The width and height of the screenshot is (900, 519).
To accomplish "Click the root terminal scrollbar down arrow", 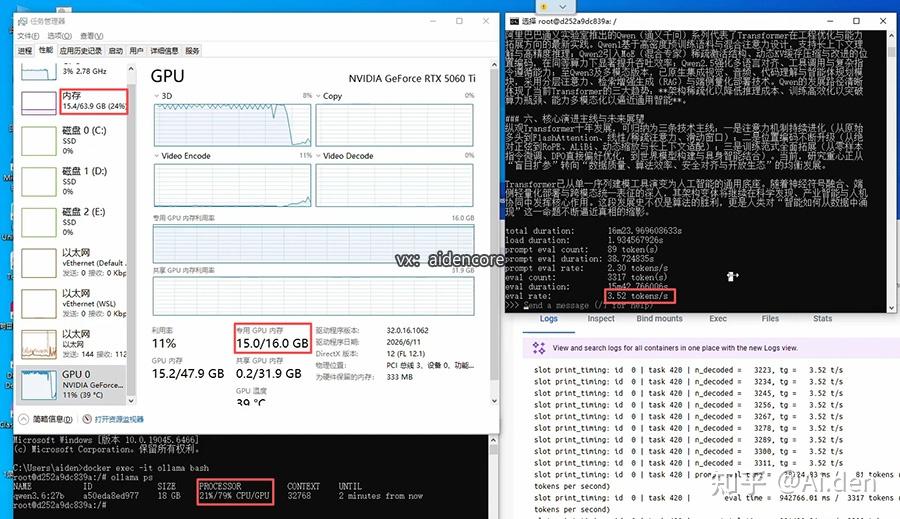I will pos(891,308).
